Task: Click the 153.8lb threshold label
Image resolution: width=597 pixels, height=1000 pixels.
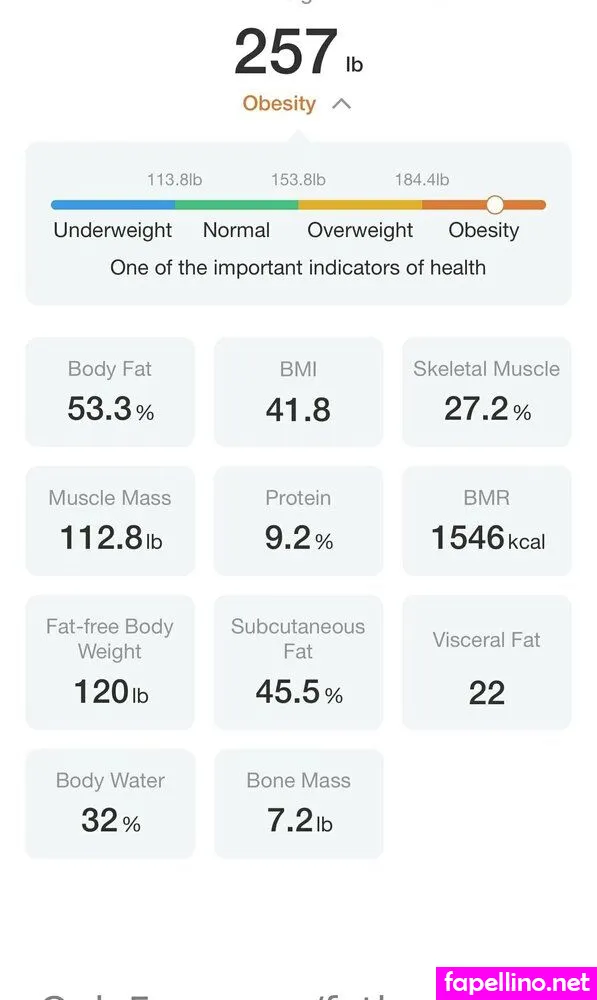Action: [x=298, y=180]
